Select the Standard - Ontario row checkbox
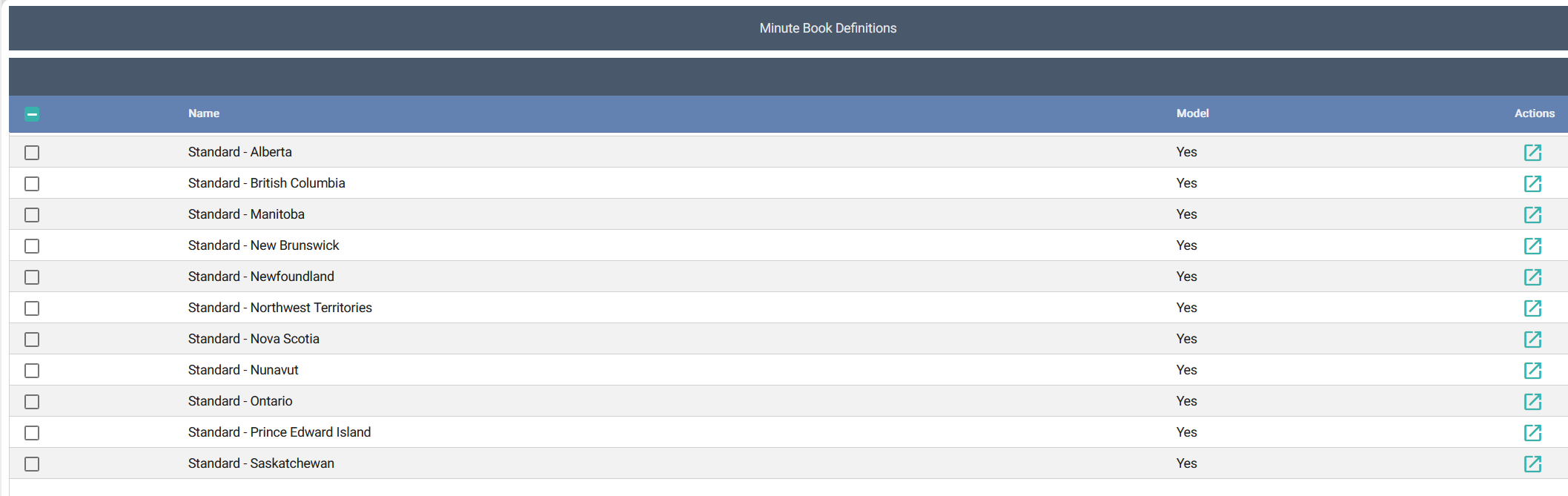The width and height of the screenshot is (1568, 496). tap(32, 402)
